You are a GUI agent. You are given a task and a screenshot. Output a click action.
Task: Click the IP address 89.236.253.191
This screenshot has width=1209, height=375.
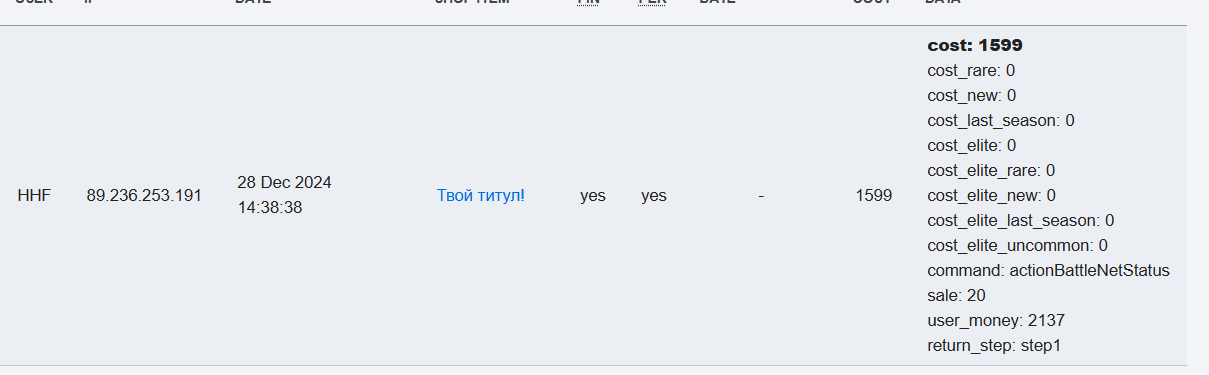(144, 196)
